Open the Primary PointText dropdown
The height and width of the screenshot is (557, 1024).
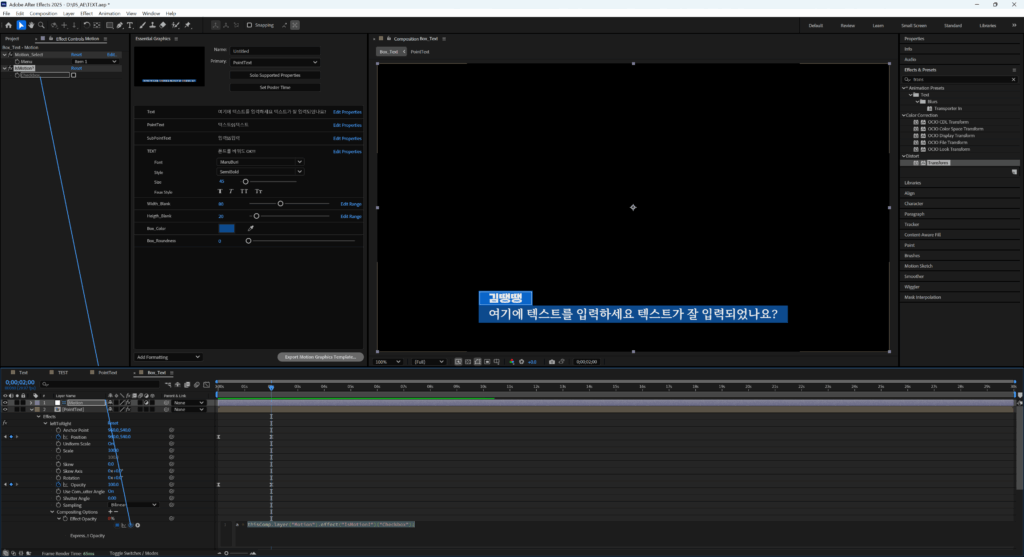[x=275, y=62]
